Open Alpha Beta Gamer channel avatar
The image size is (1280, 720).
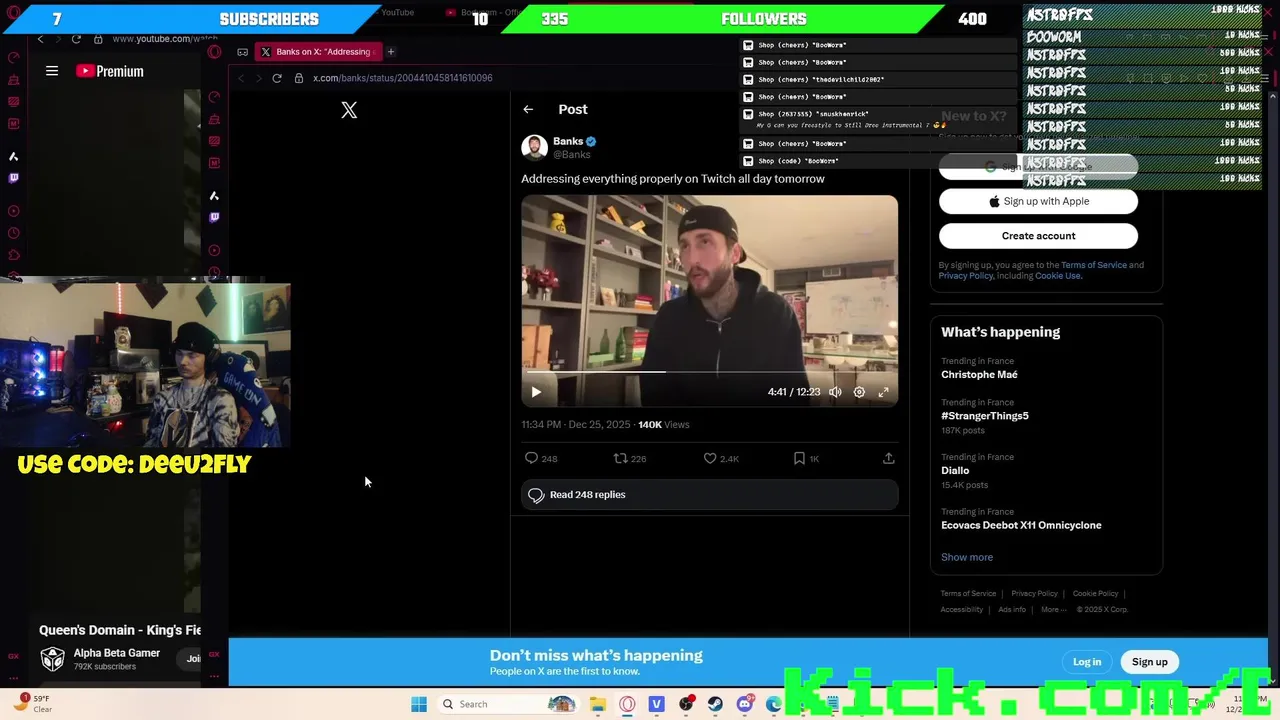pos(52,659)
